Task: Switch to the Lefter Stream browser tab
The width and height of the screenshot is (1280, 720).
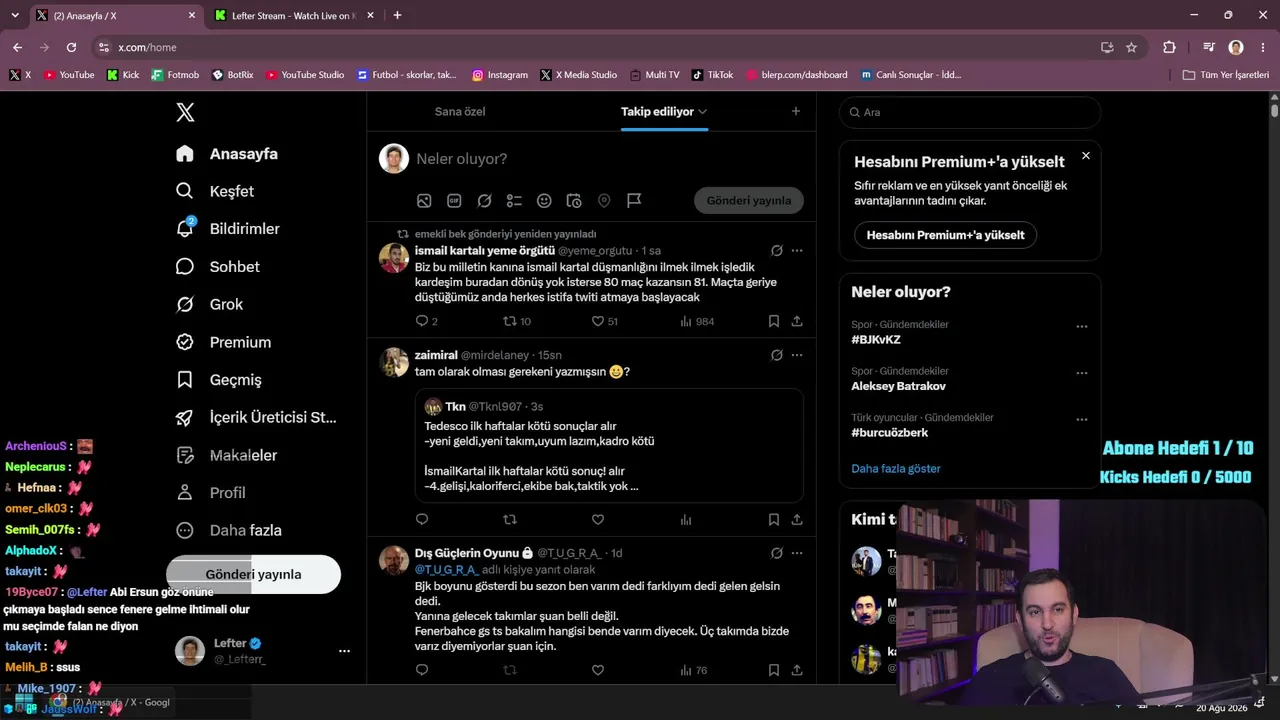Action: pos(294,16)
